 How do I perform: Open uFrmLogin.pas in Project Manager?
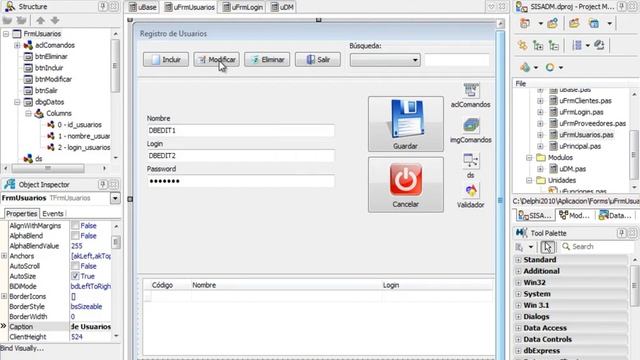point(581,112)
